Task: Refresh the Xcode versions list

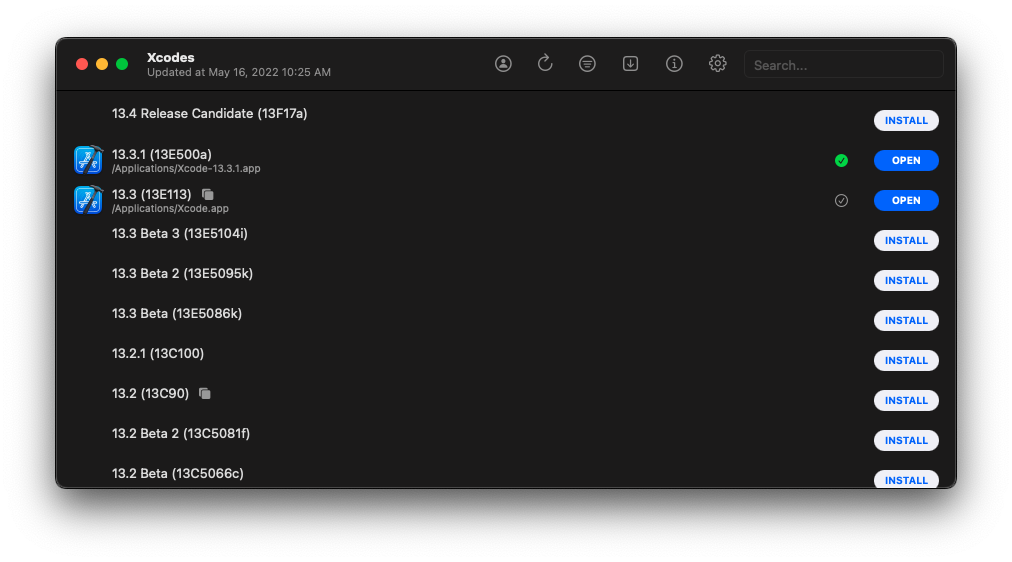Action: [x=545, y=63]
